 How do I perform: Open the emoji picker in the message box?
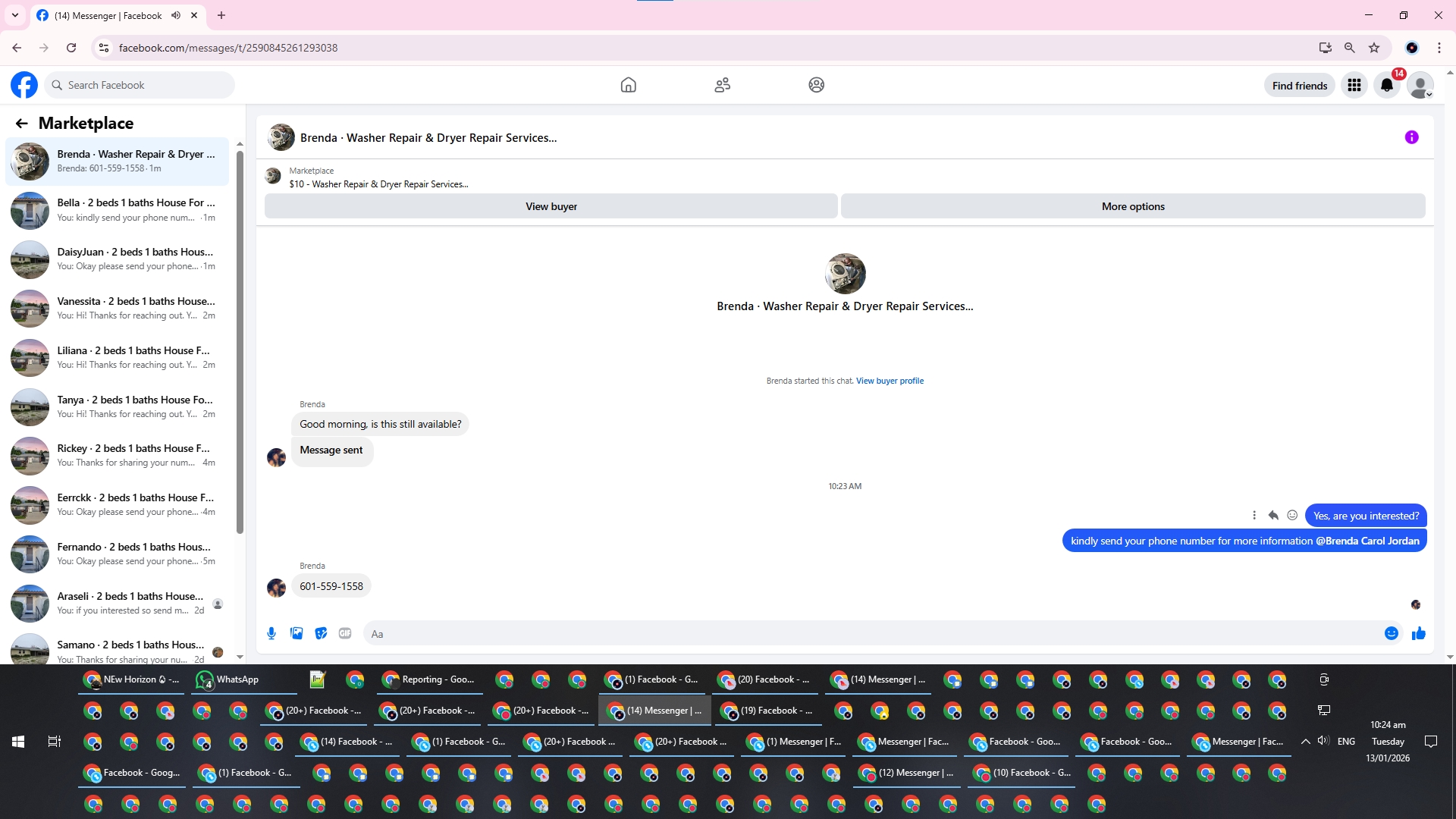tap(1391, 633)
